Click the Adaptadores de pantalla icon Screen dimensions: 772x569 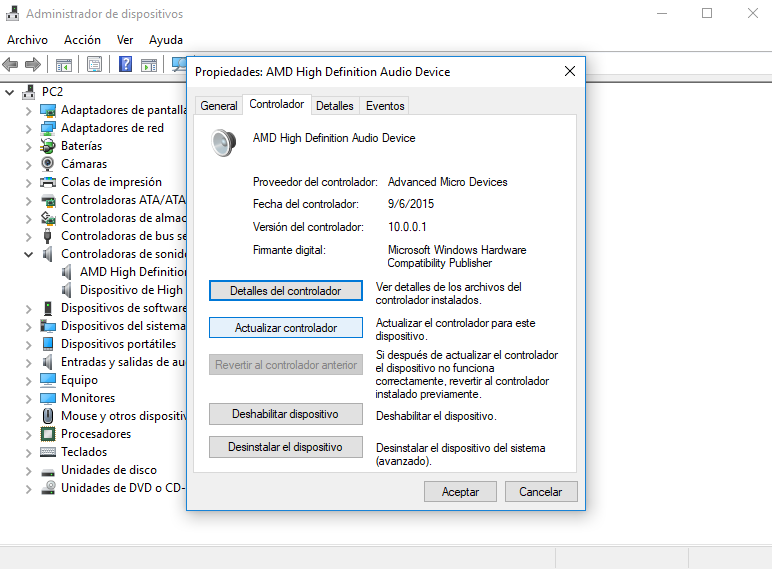pos(48,110)
